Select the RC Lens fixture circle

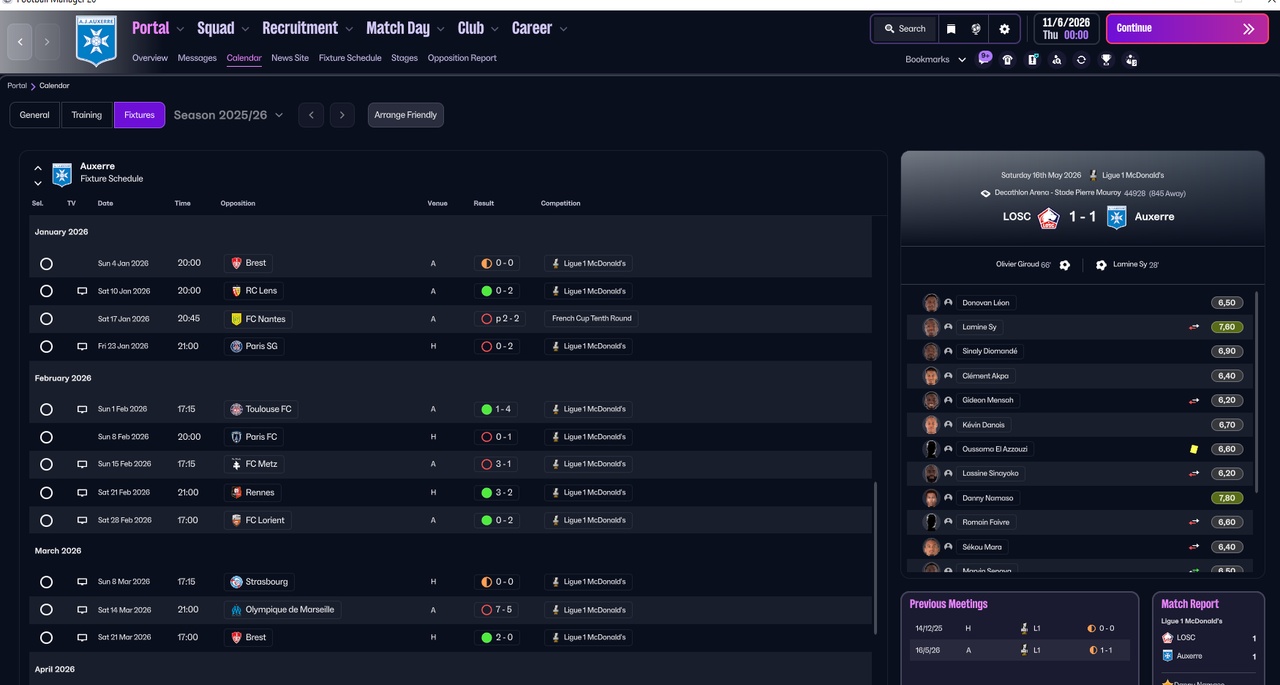click(x=46, y=291)
